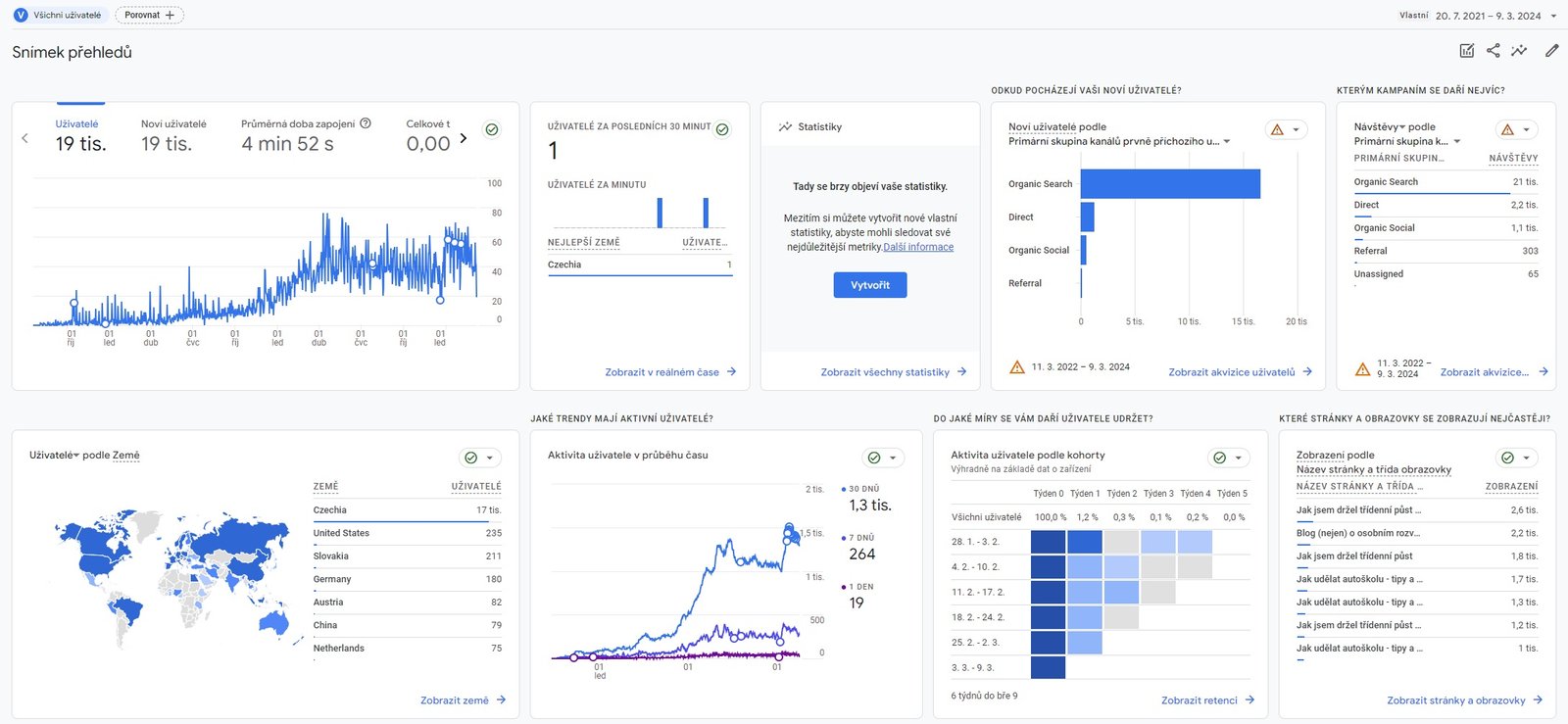Image resolution: width=1568 pixels, height=724 pixels.
Task: Go to previous metrics with left chevron
Action: pyautogui.click(x=24, y=138)
